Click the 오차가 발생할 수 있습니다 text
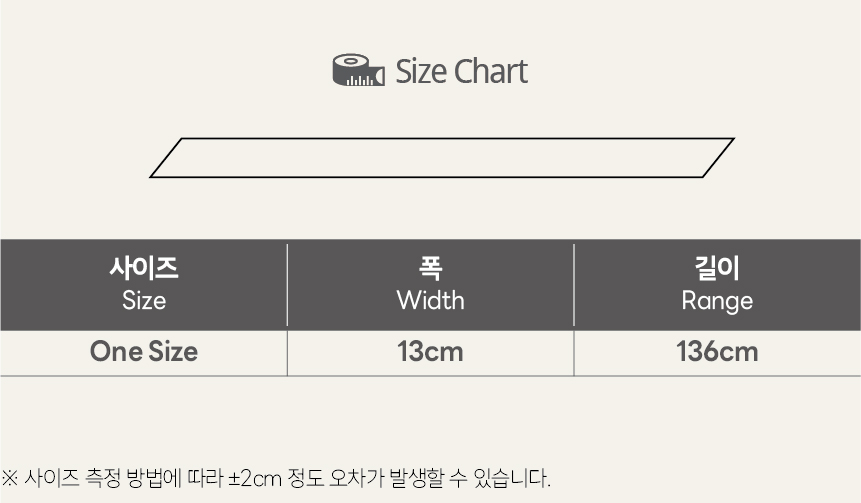The width and height of the screenshot is (861, 503). click(x=440, y=478)
